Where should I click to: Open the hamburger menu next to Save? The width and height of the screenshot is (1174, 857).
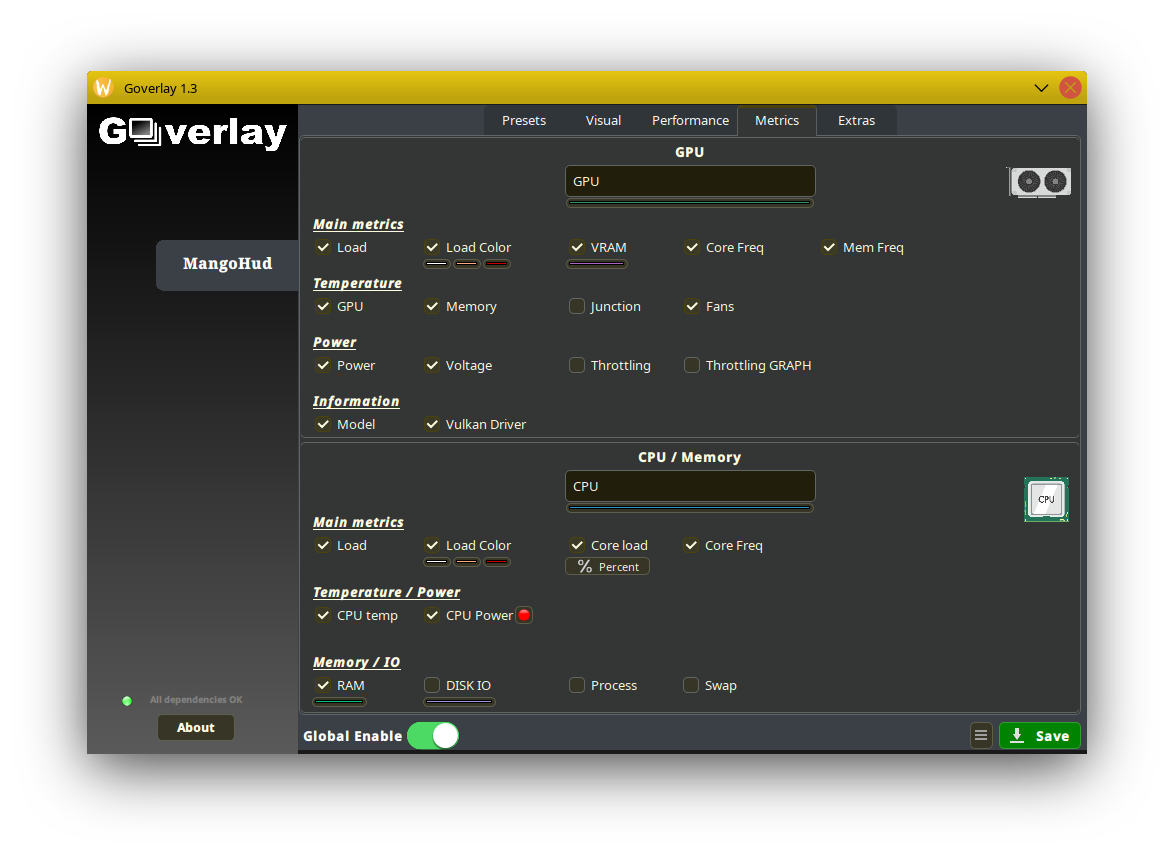[x=981, y=736]
